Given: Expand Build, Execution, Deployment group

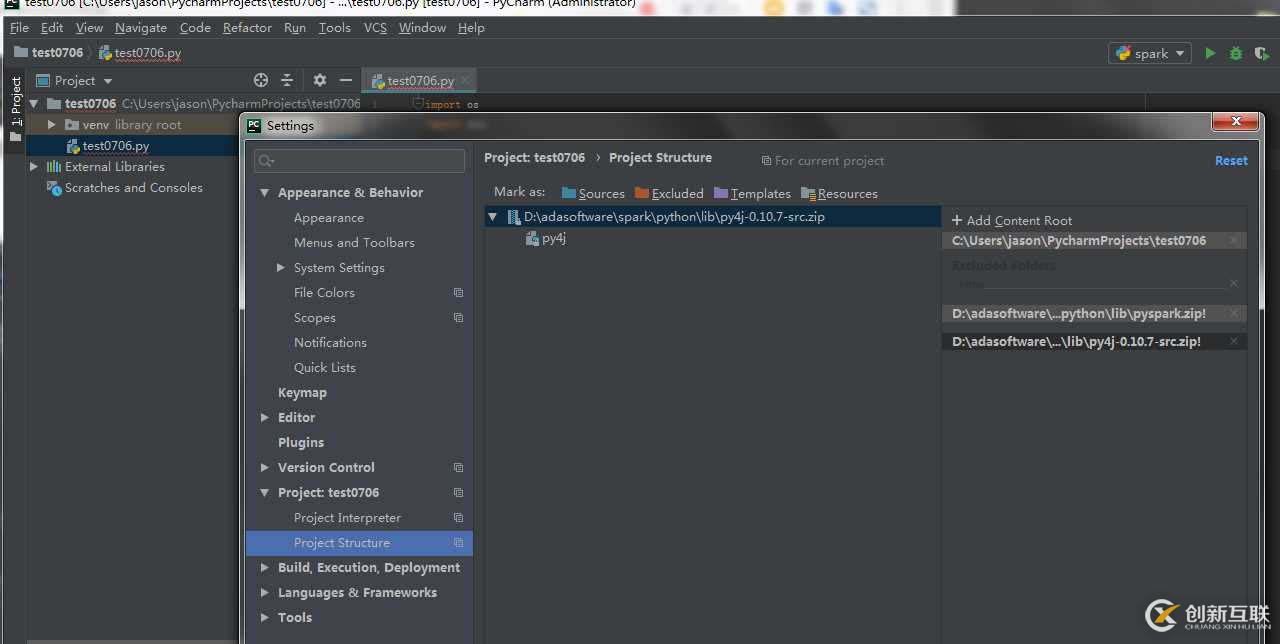Looking at the screenshot, I should point(265,568).
